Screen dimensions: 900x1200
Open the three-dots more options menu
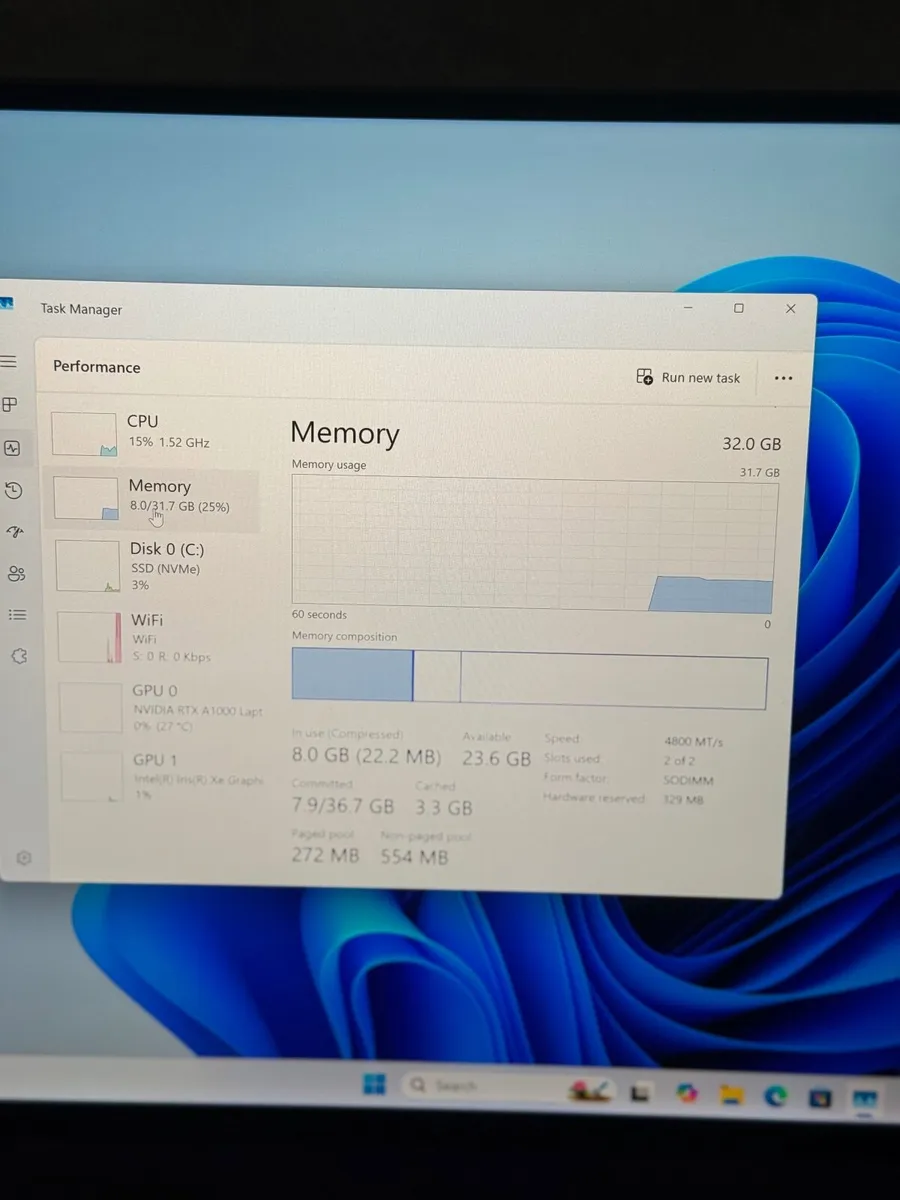(x=783, y=378)
